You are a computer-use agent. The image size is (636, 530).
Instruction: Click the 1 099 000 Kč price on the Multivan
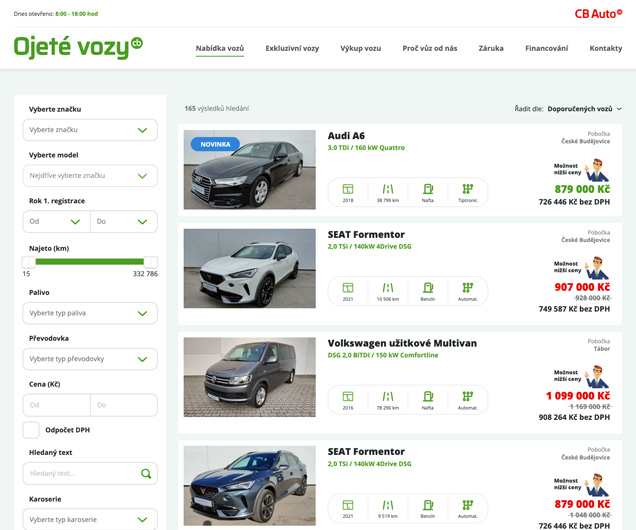coord(578,396)
